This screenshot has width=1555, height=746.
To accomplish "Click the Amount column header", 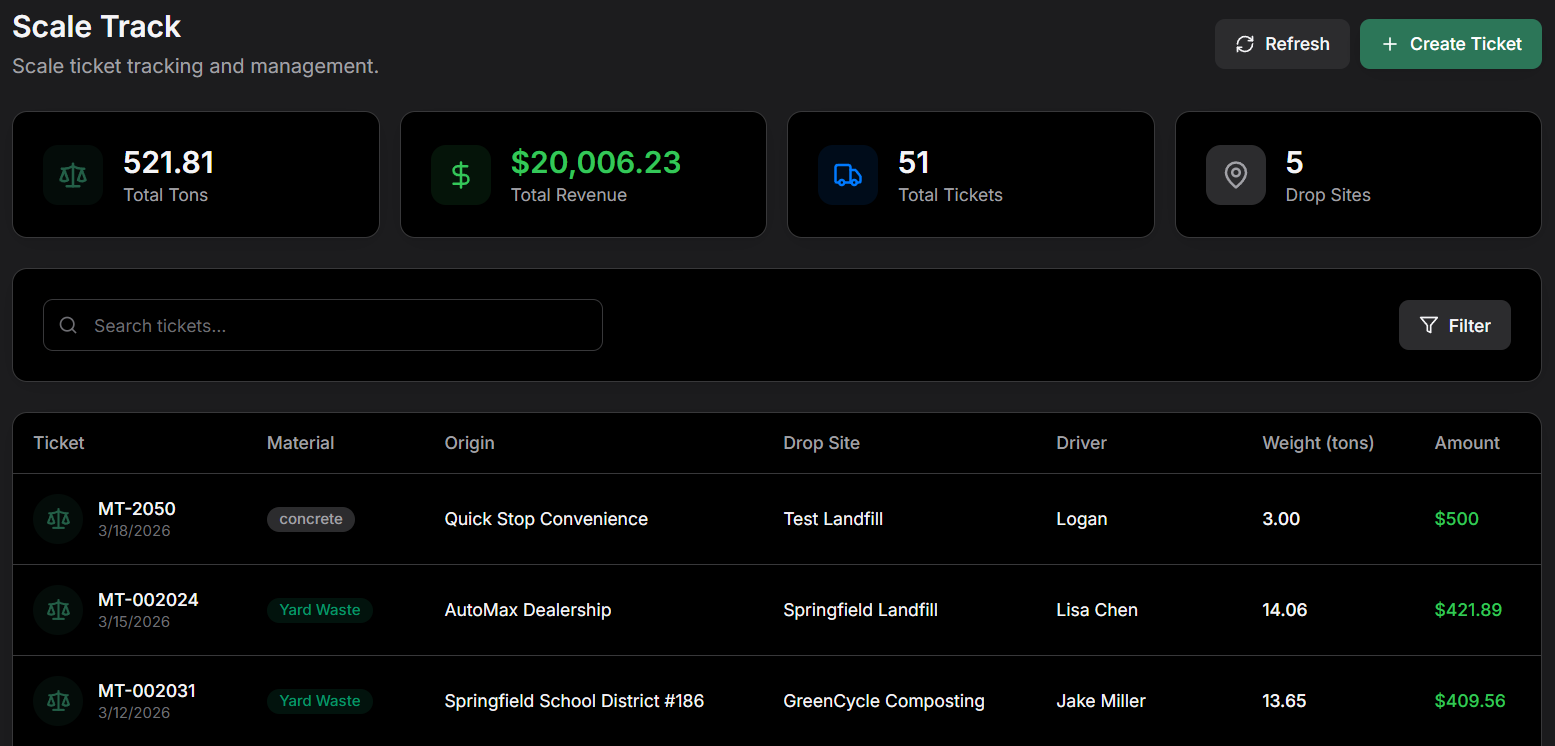I will pyautogui.click(x=1466, y=443).
